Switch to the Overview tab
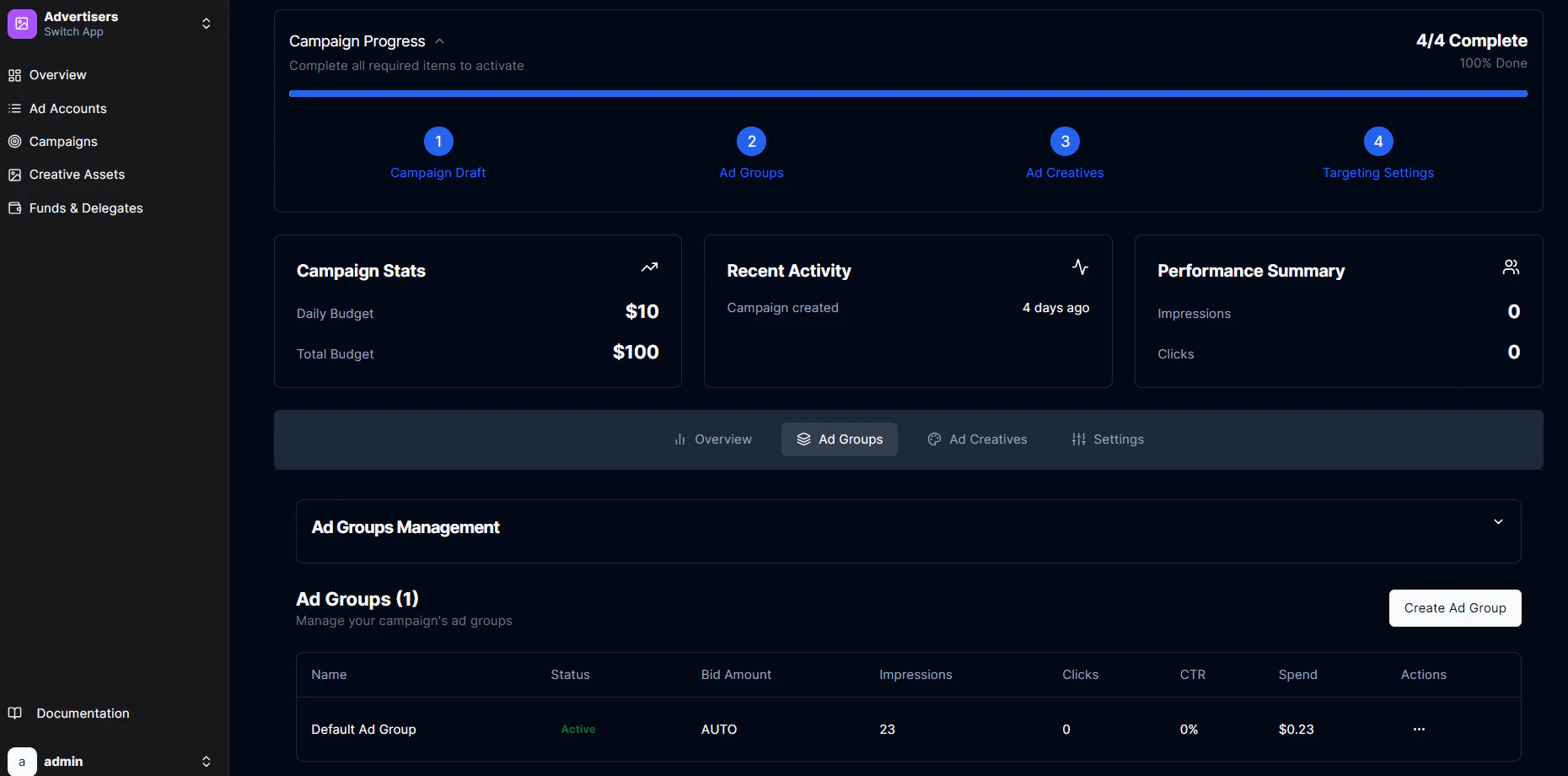The width and height of the screenshot is (1568, 776). [713, 439]
